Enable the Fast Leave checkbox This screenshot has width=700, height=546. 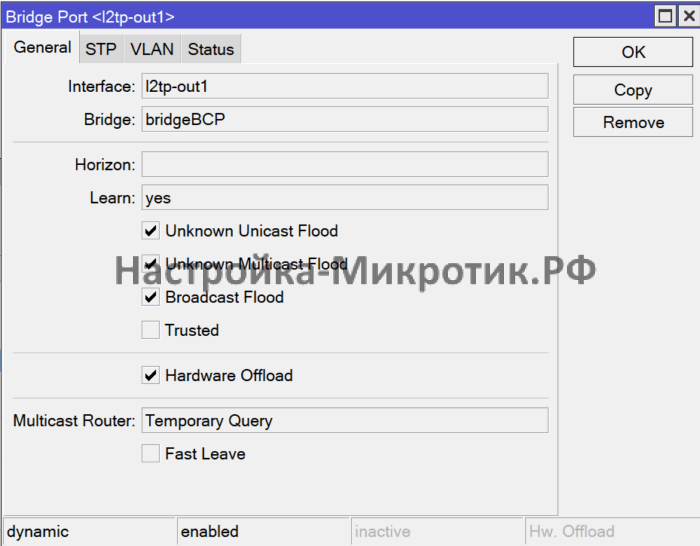[151, 454]
